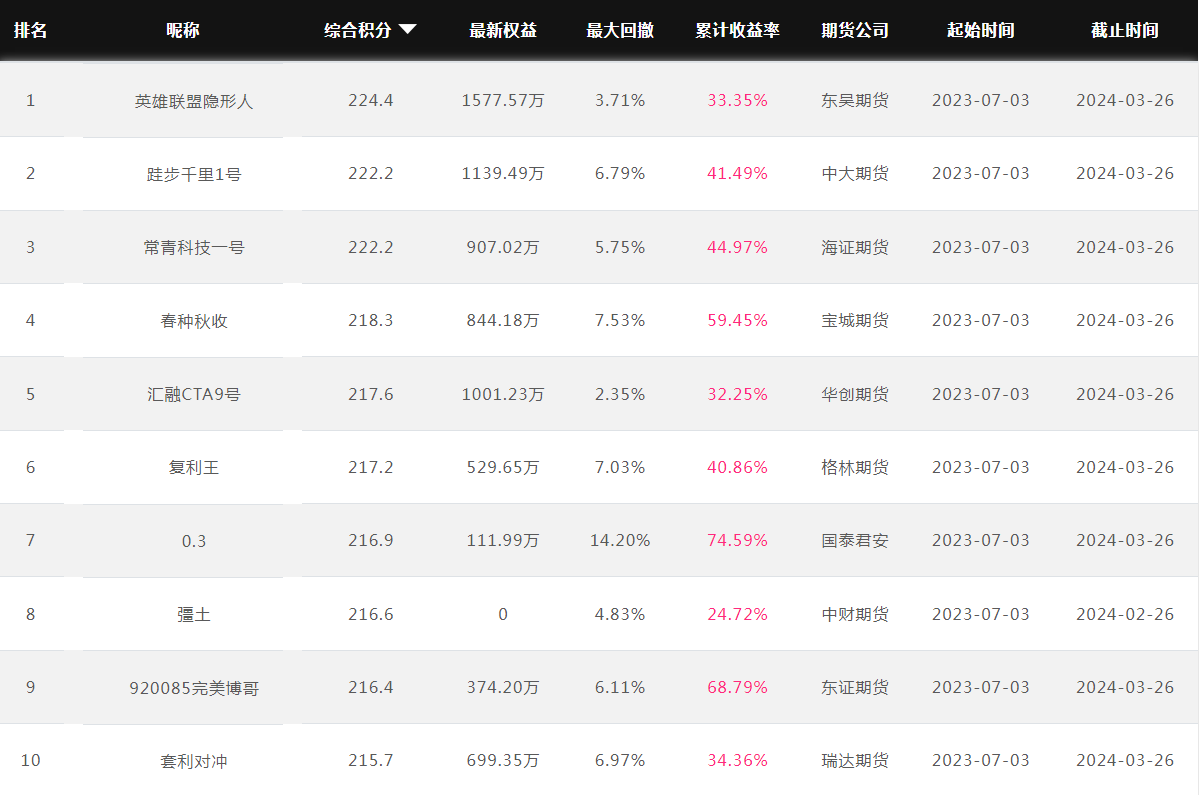Click the 昵称 column header
1199x795 pixels.
pyautogui.click(x=183, y=31)
